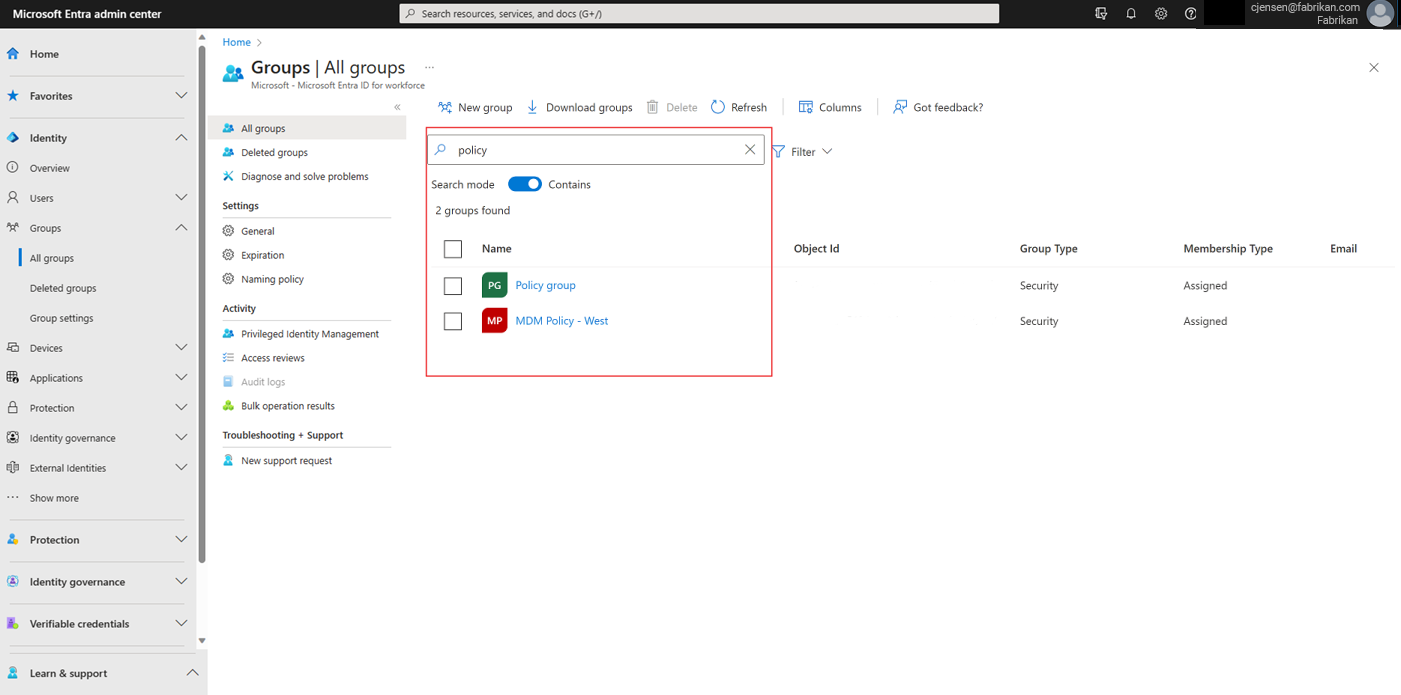This screenshot has width=1401, height=695.
Task: Sort by the Membership Type column header
Action: click(1227, 249)
